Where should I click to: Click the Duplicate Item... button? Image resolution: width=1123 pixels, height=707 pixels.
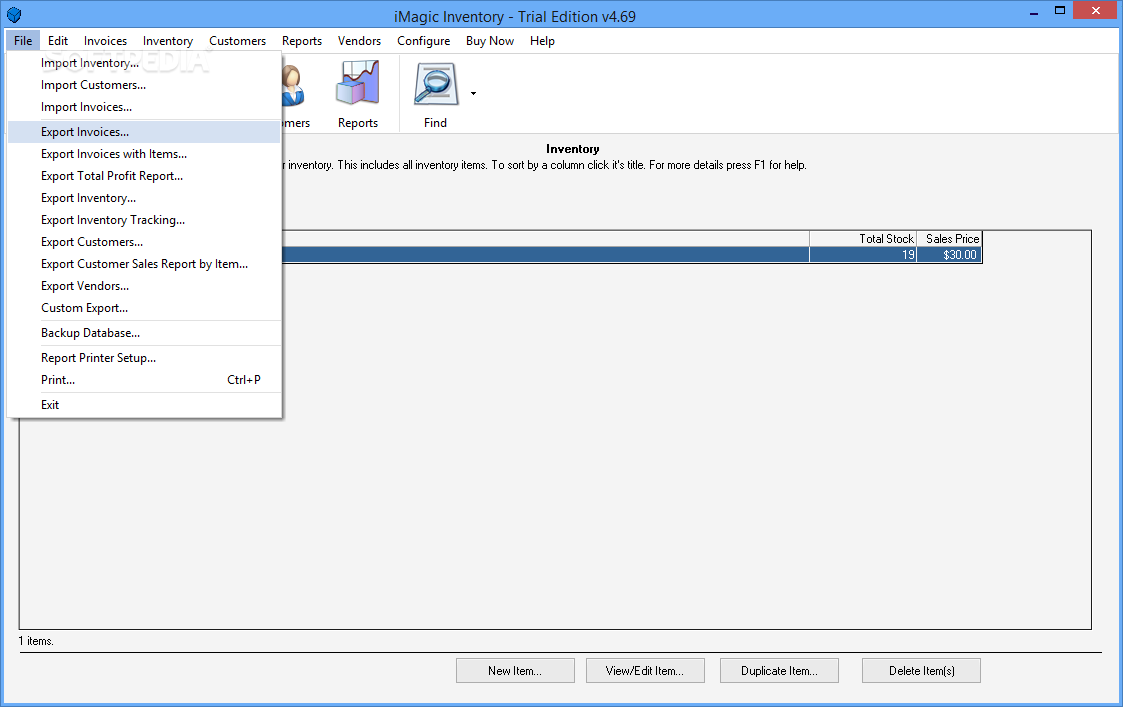point(779,671)
